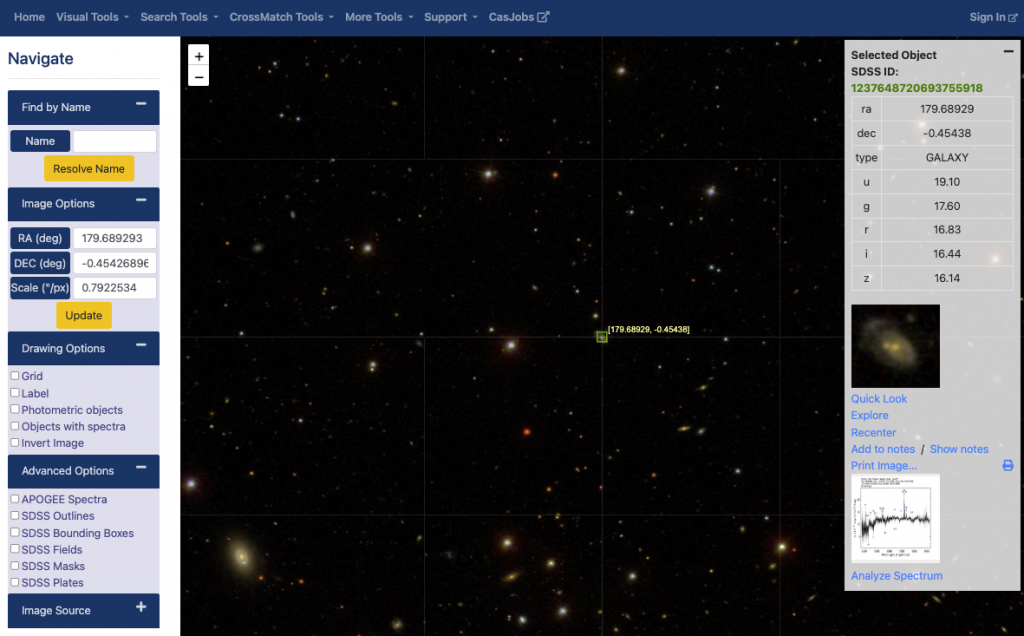Expand the Image Source section
Viewport: 1024px width, 636px height.
click(x=141, y=607)
